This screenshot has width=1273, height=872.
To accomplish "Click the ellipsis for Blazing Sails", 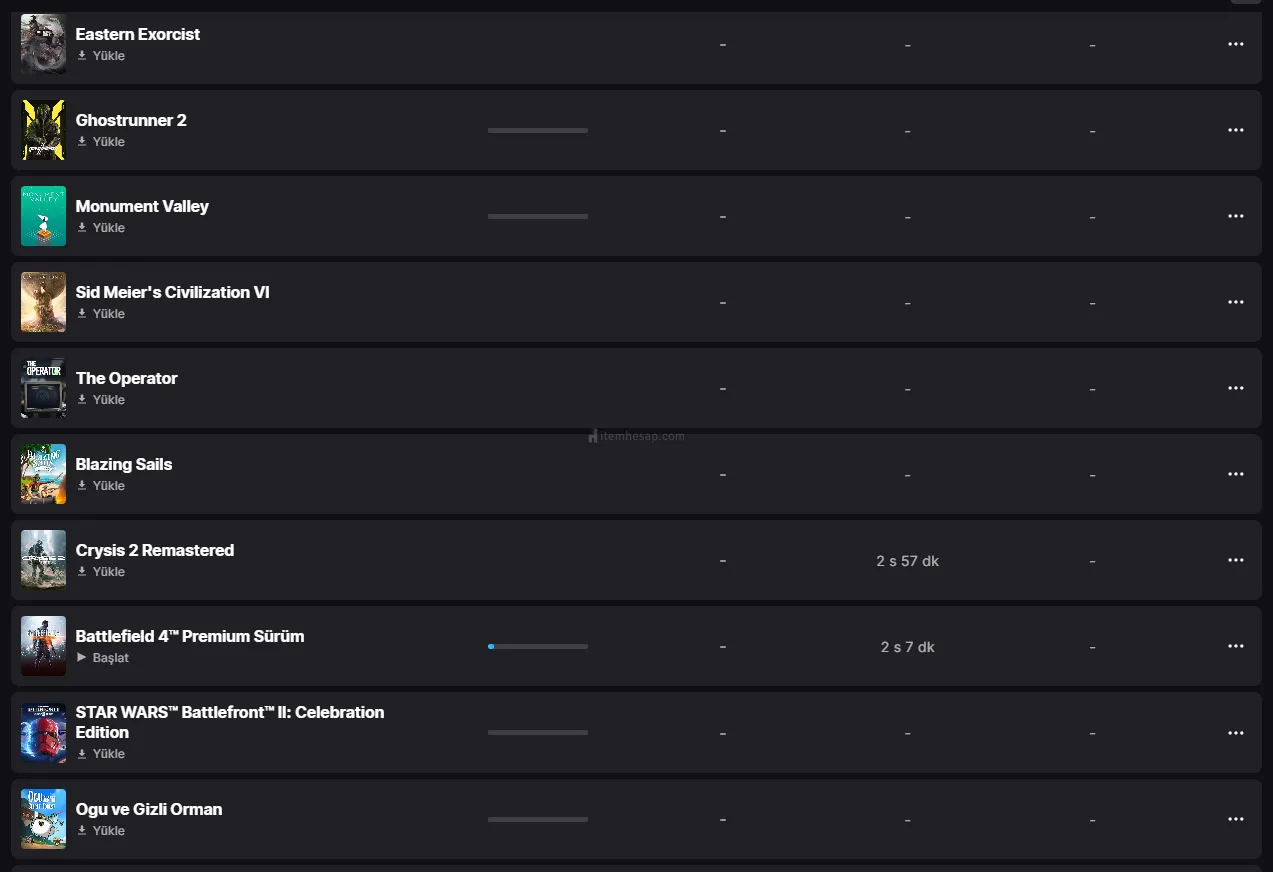I will coord(1235,474).
